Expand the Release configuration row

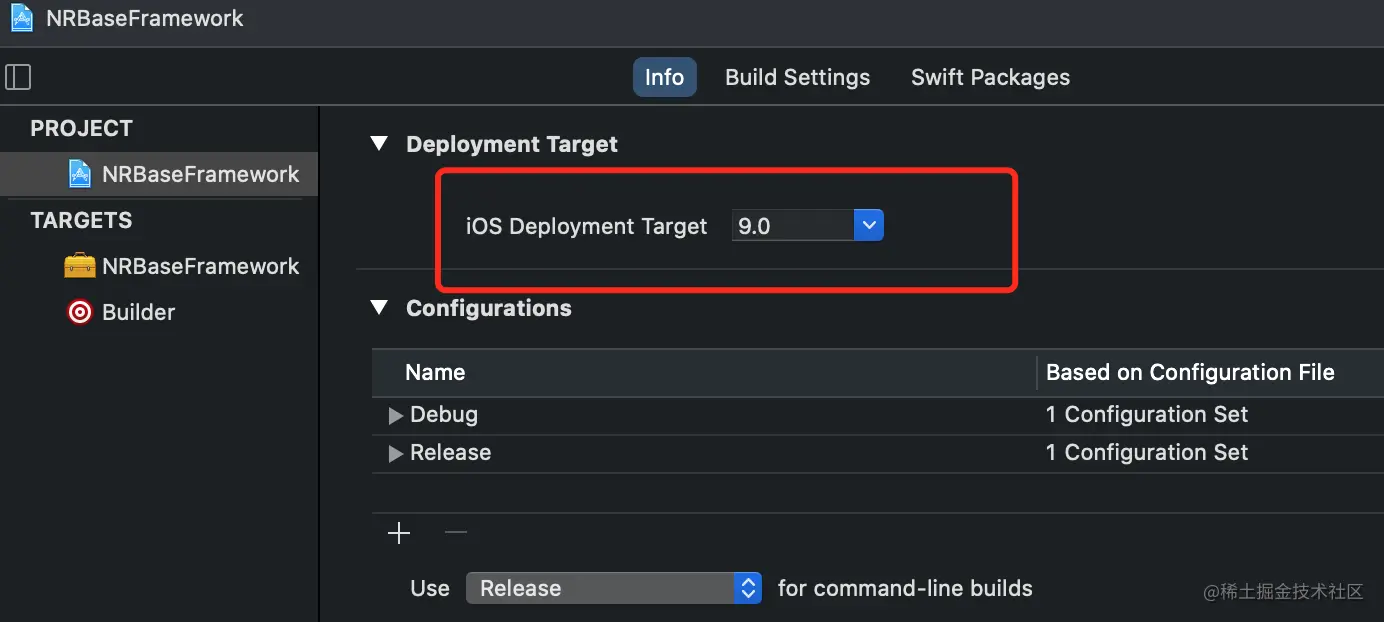[396, 453]
